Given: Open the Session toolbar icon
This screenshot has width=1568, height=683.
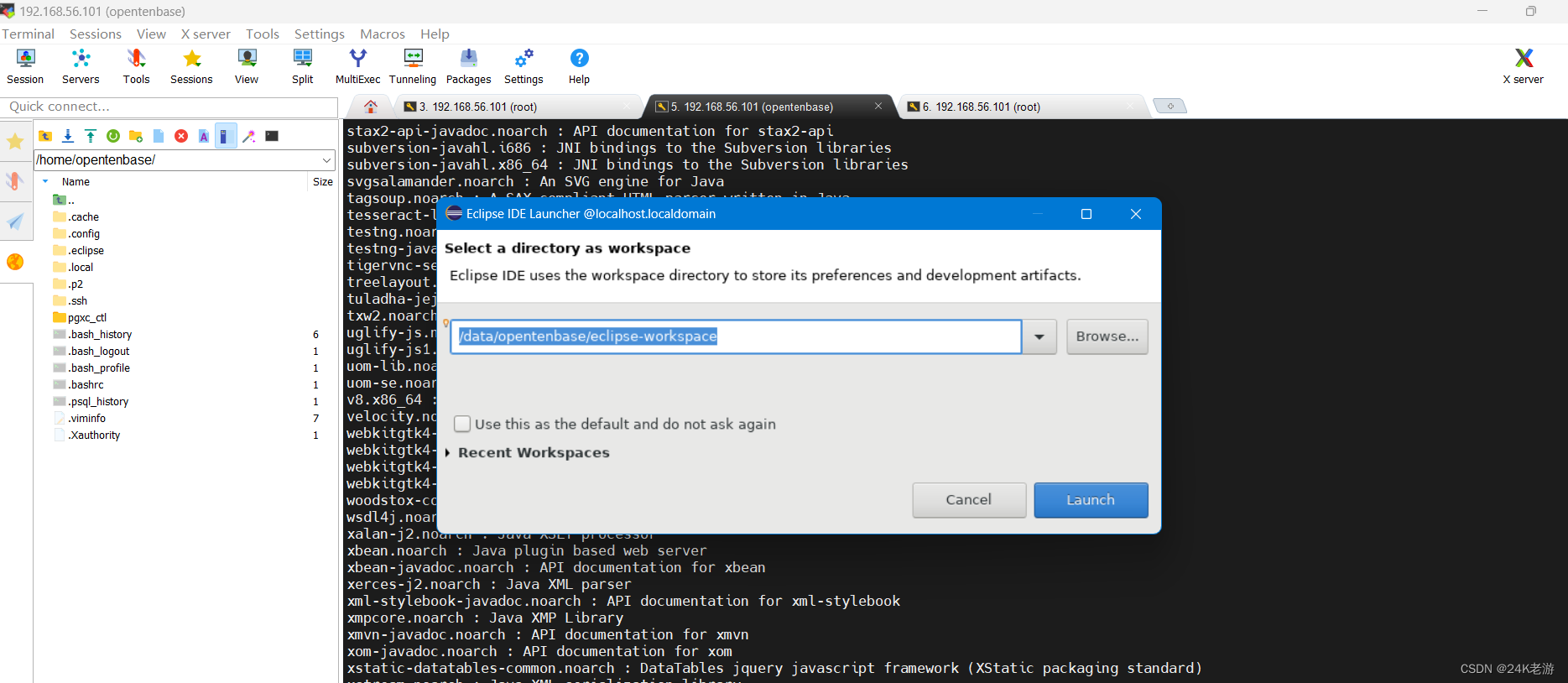Looking at the screenshot, I should click(x=25, y=66).
